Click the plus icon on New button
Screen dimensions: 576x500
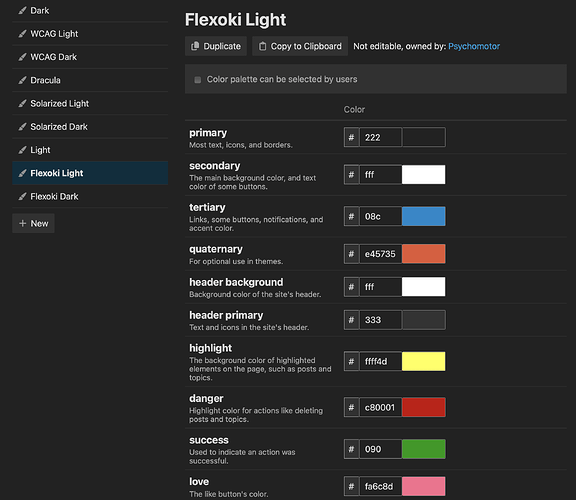coord(22,223)
